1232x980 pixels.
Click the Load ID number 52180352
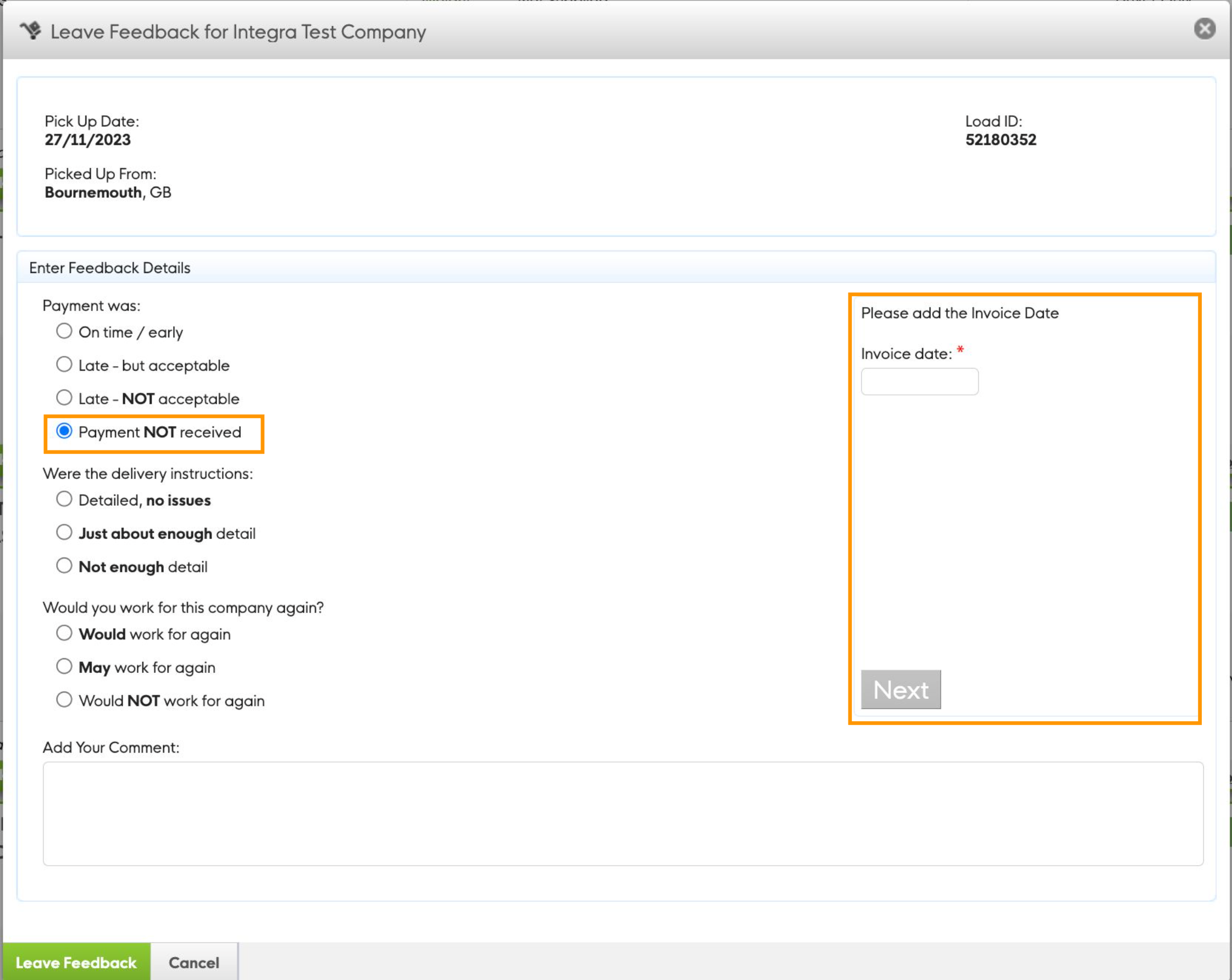[x=1000, y=140]
